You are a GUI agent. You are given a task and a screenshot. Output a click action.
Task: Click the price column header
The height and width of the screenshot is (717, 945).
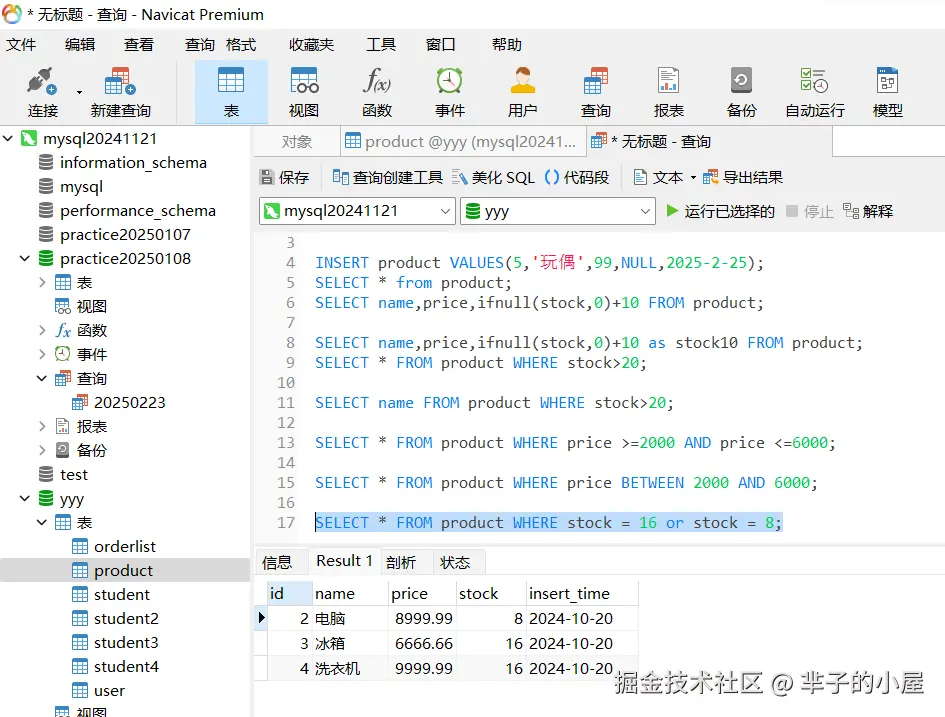[422, 593]
